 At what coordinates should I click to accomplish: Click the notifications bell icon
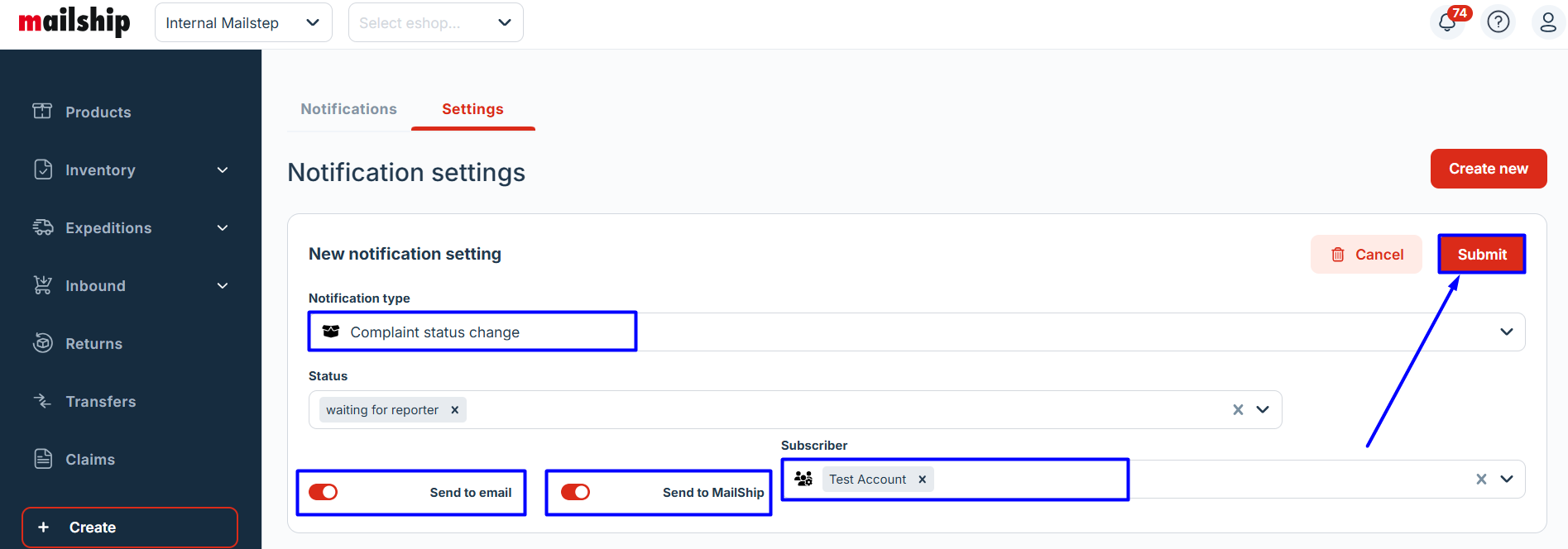1447,22
